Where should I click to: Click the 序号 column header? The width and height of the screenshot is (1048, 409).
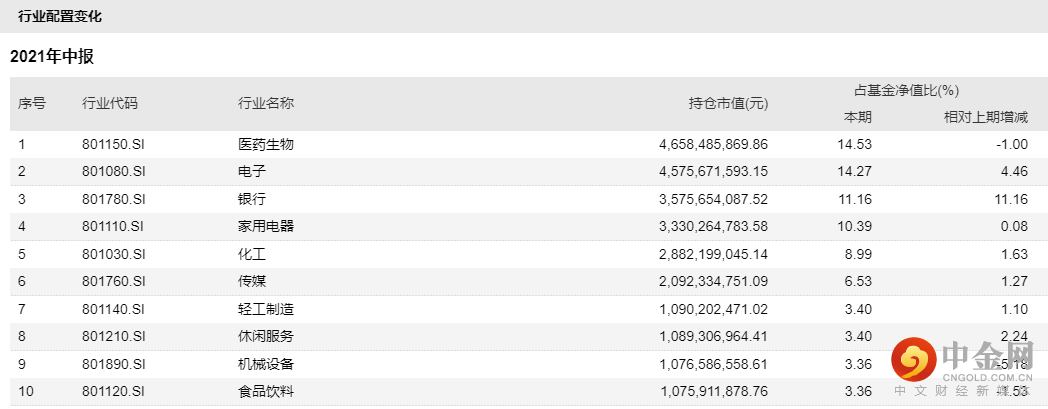pyautogui.click(x=32, y=103)
